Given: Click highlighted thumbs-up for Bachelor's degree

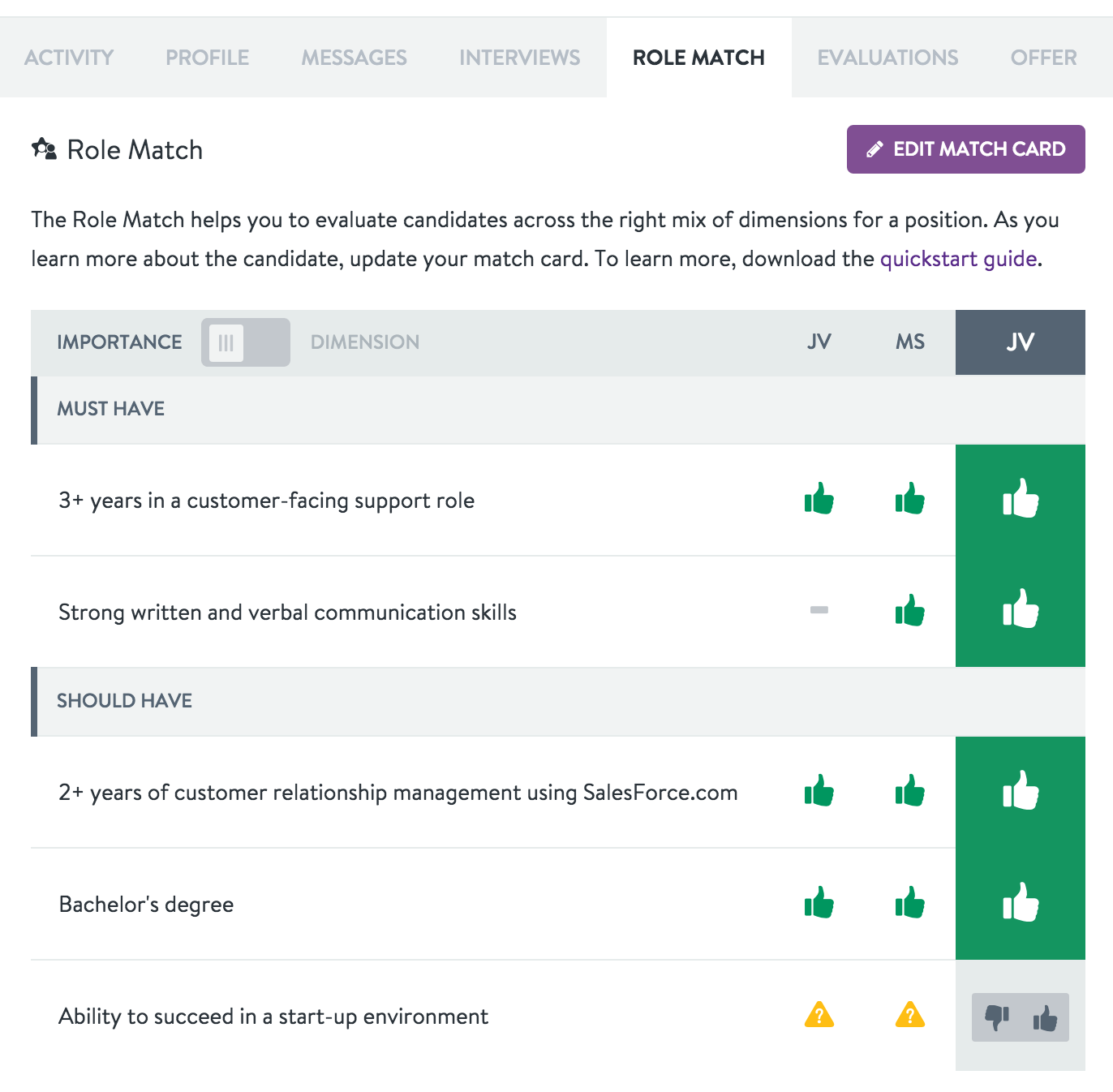Looking at the screenshot, I should 1020,903.
